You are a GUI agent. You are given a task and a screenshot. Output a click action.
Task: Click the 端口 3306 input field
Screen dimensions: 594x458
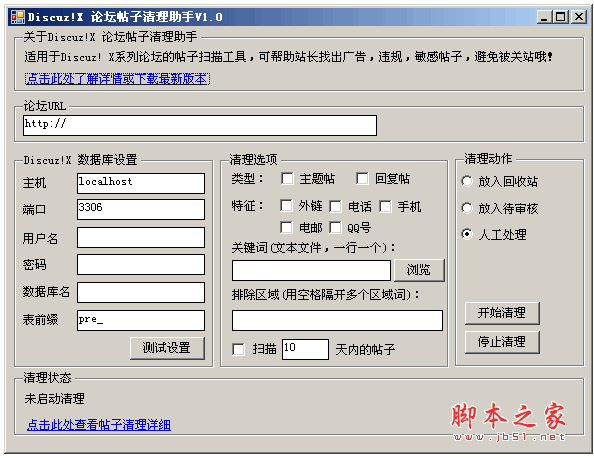click(141, 209)
